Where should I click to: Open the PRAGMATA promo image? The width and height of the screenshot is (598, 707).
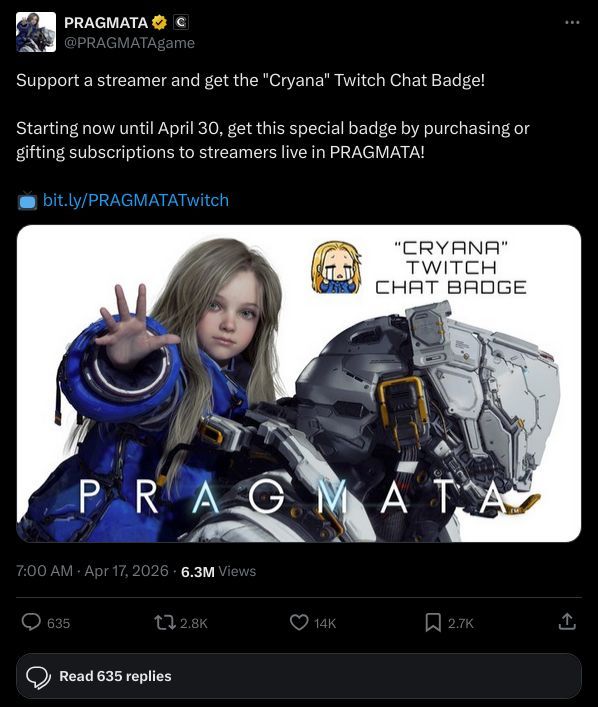pyautogui.click(x=299, y=383)
